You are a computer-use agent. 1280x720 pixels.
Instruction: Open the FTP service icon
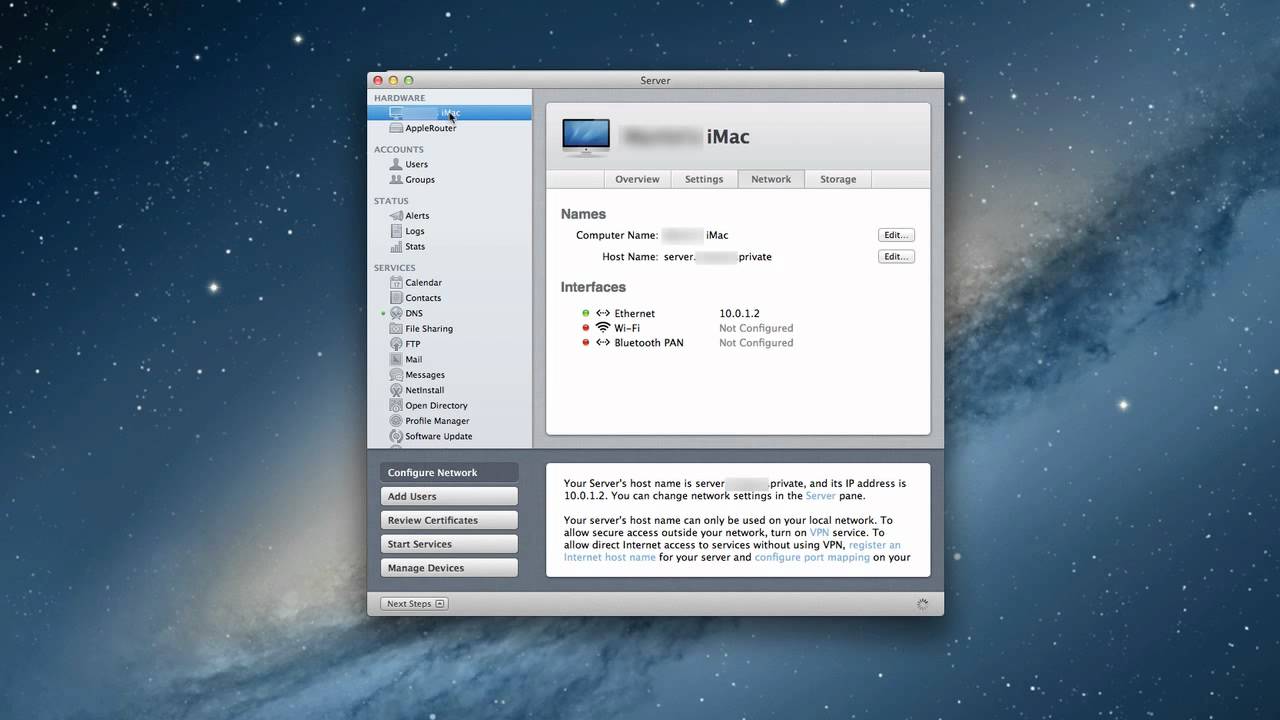[x=397, y=344]
